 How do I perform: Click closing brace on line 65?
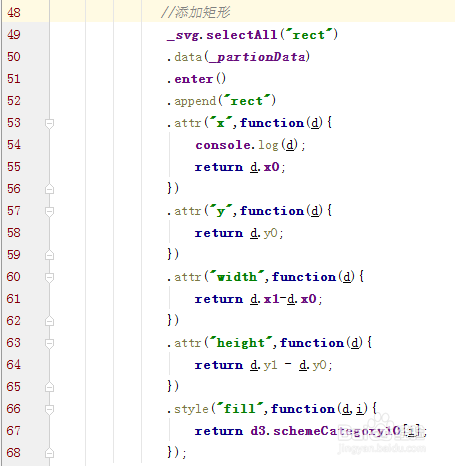pyautogui.click(x=170, y=386)
